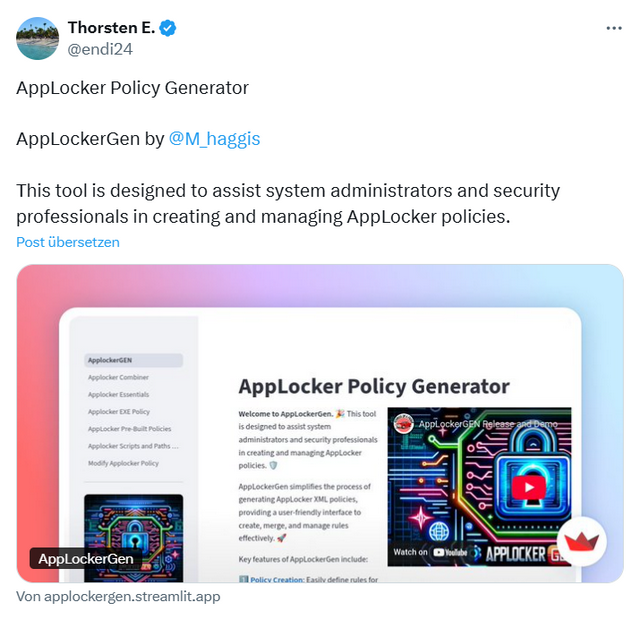
Task: Open Thorsten E.'s beach profile picture
Action: (x=38, y=38)
